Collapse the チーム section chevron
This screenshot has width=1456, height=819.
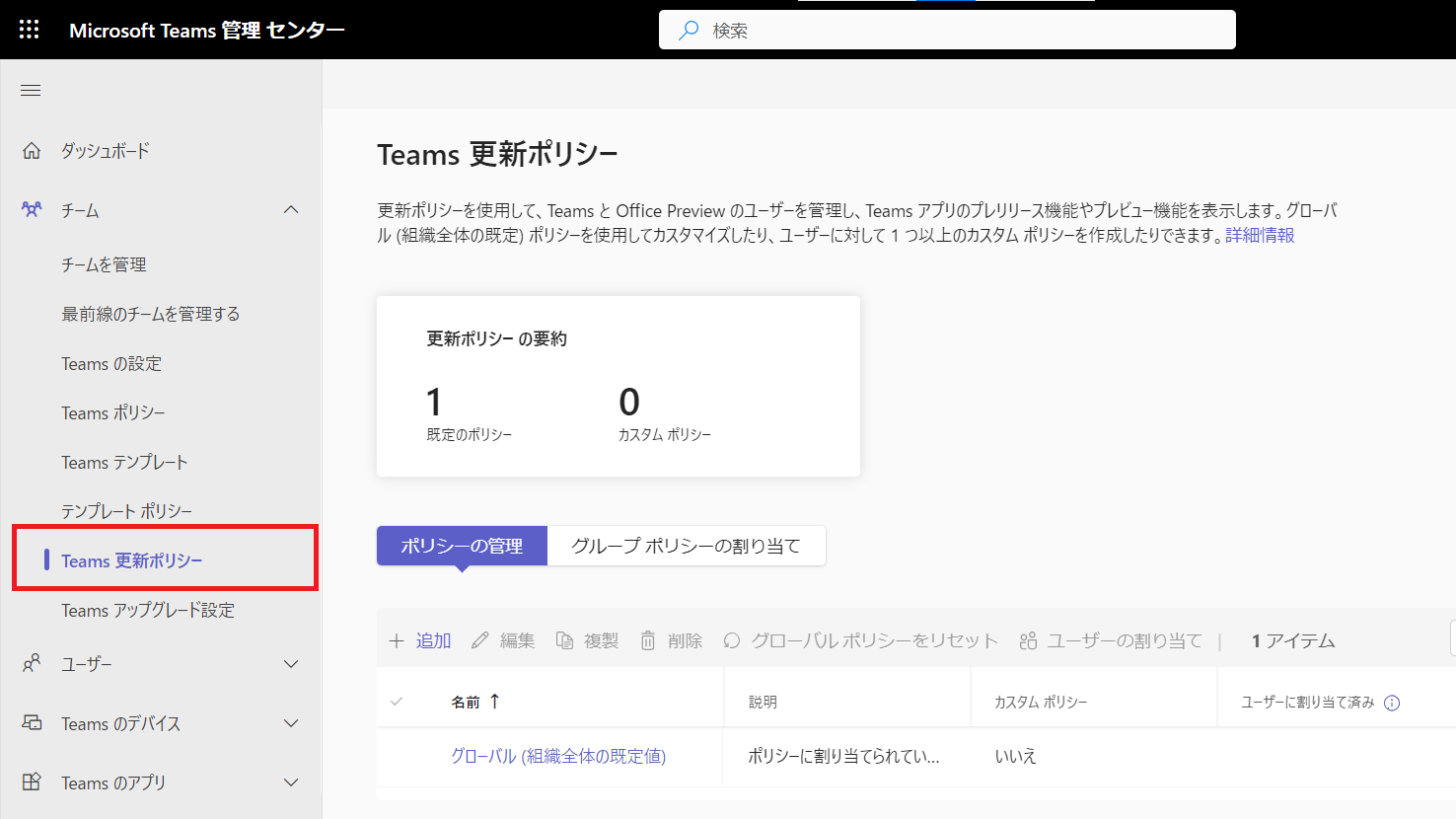coord(291,210)
